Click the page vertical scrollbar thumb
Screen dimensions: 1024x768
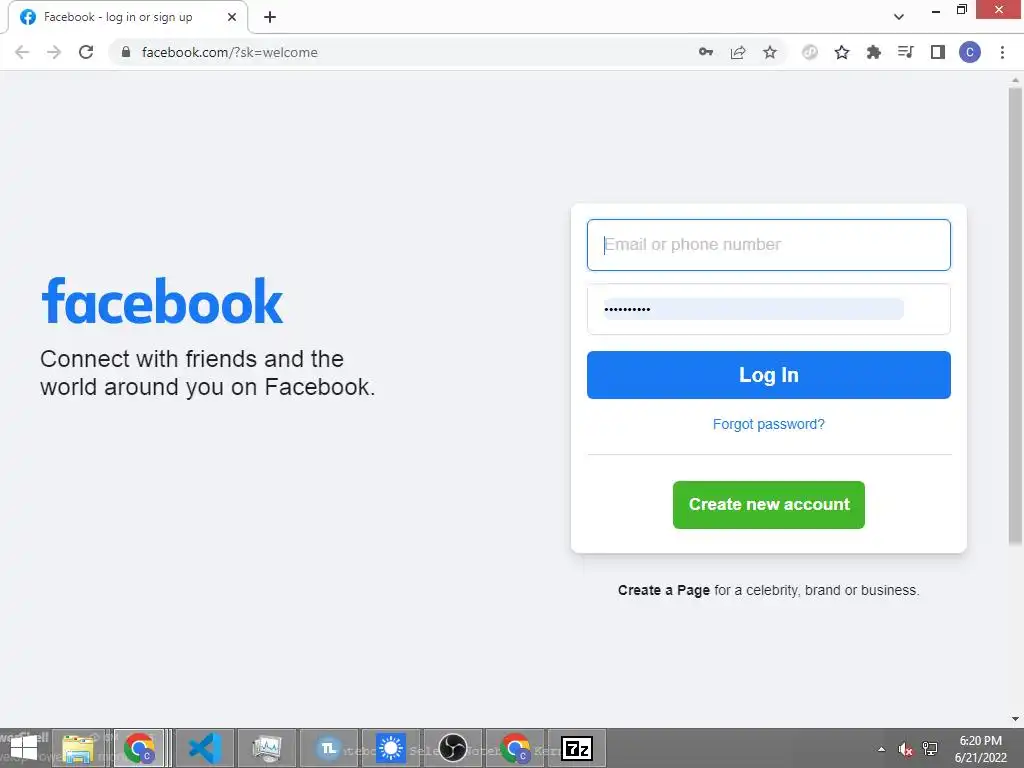point(1015,315)
